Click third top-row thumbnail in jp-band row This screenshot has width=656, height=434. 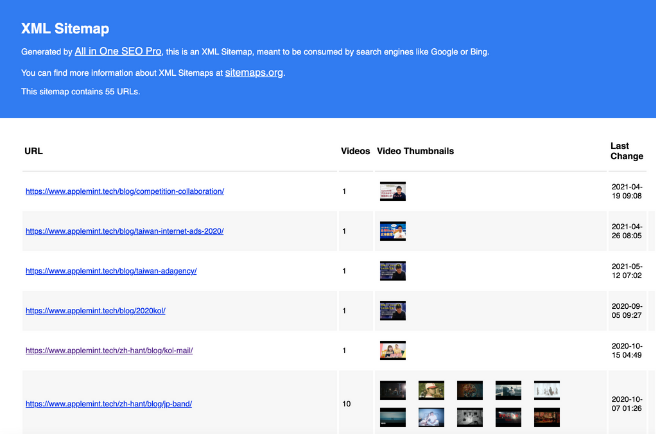pyautogui.click(x=470, y=390)
